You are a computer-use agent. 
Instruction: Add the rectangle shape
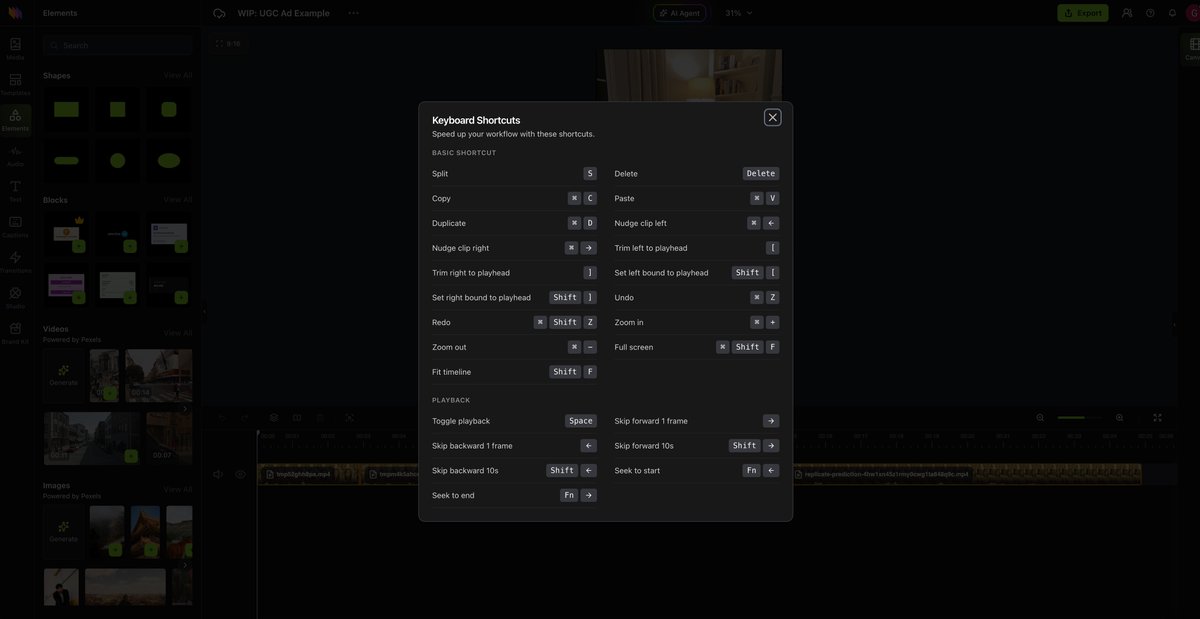point(66,109)
